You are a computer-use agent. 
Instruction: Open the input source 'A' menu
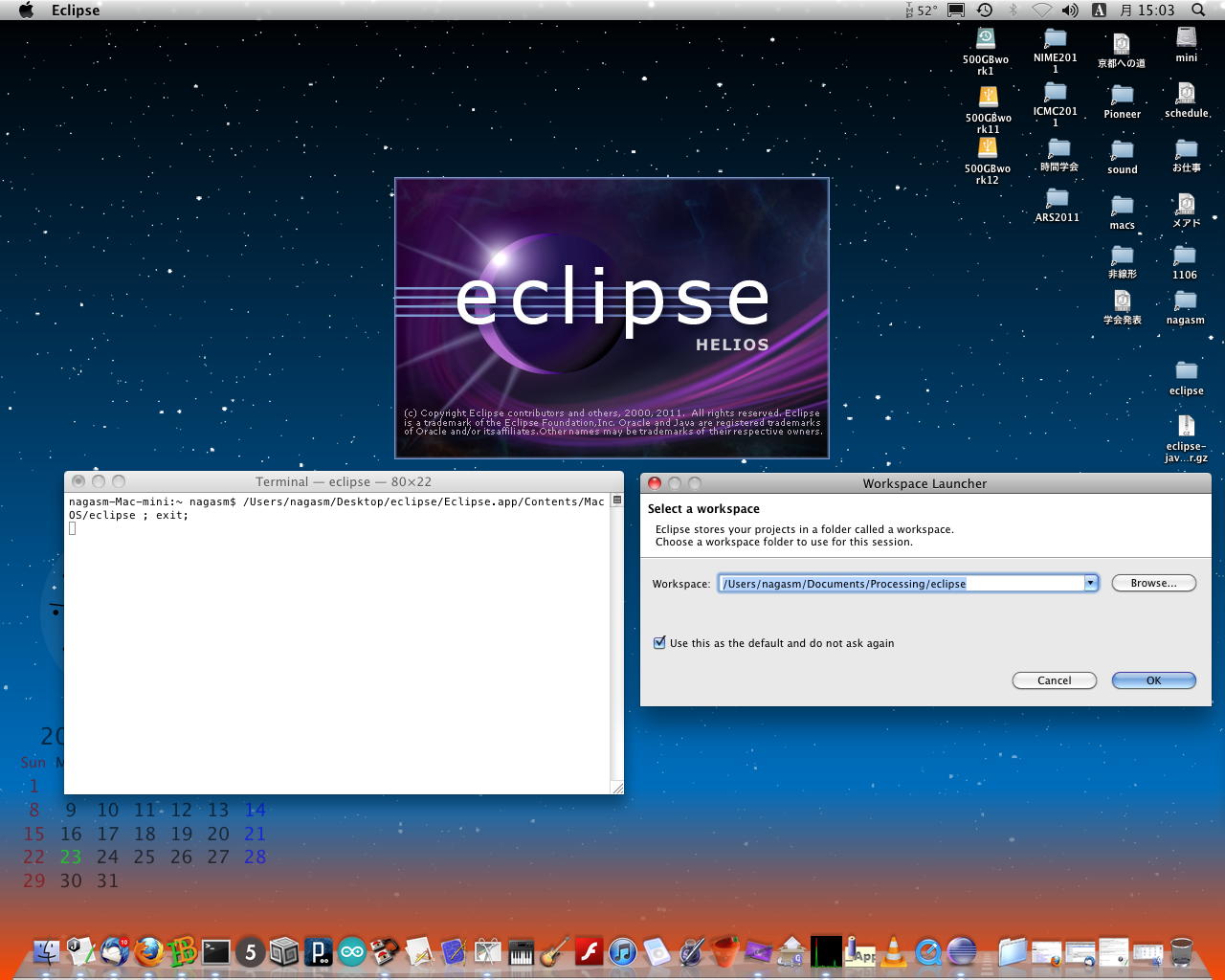[x=1099, y=10]
